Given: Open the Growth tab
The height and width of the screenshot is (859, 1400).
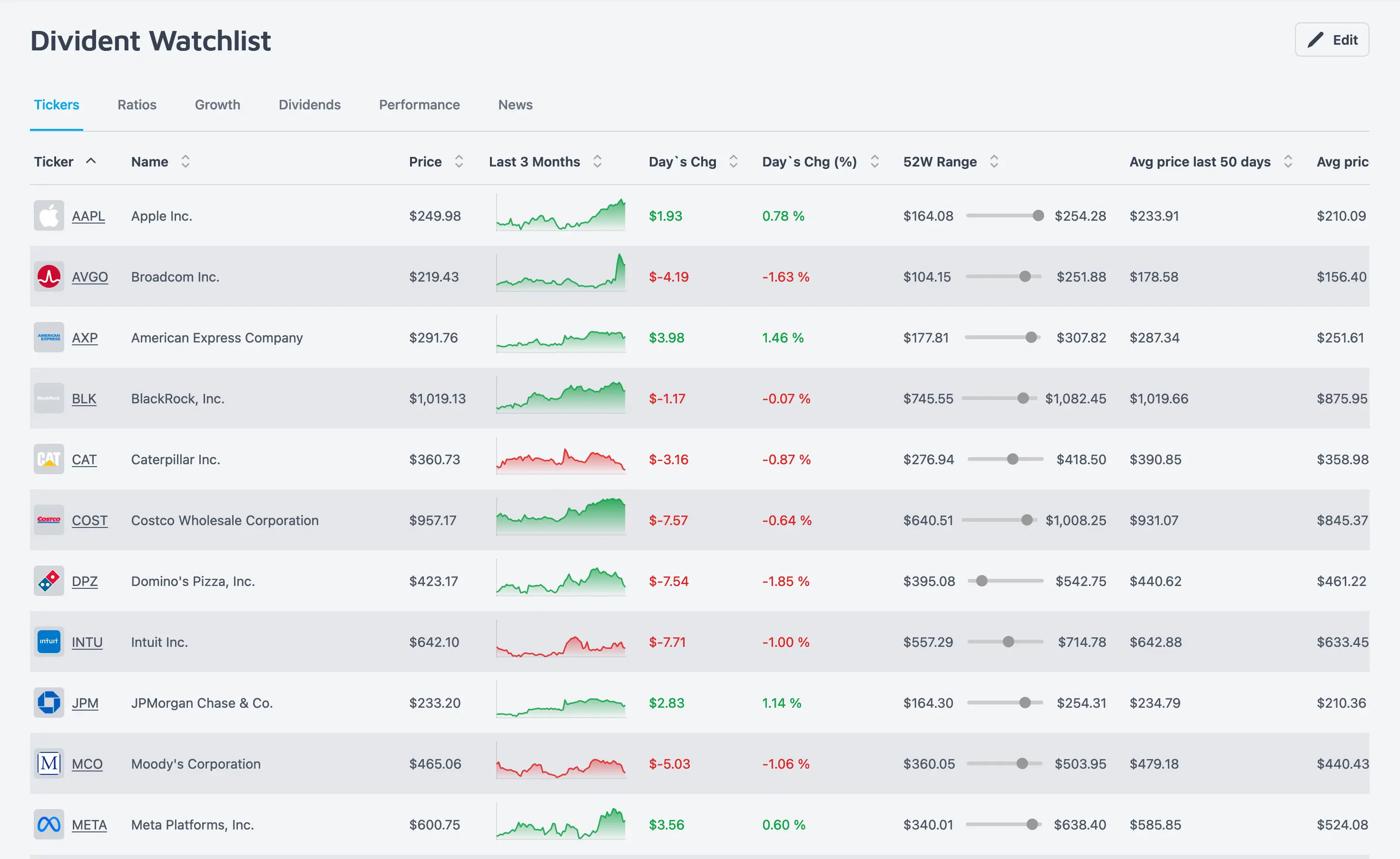Looking at the screenshot, I should click(217, 105).
